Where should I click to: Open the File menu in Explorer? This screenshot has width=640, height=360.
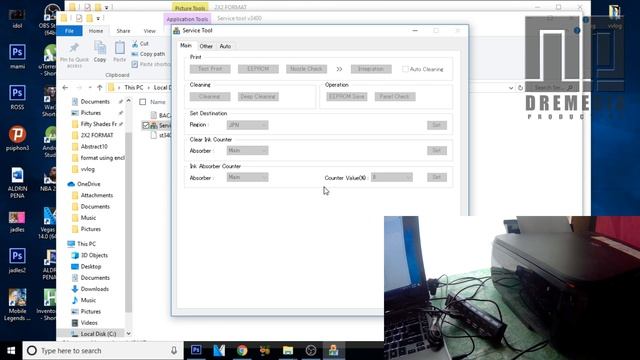[69, 31]
